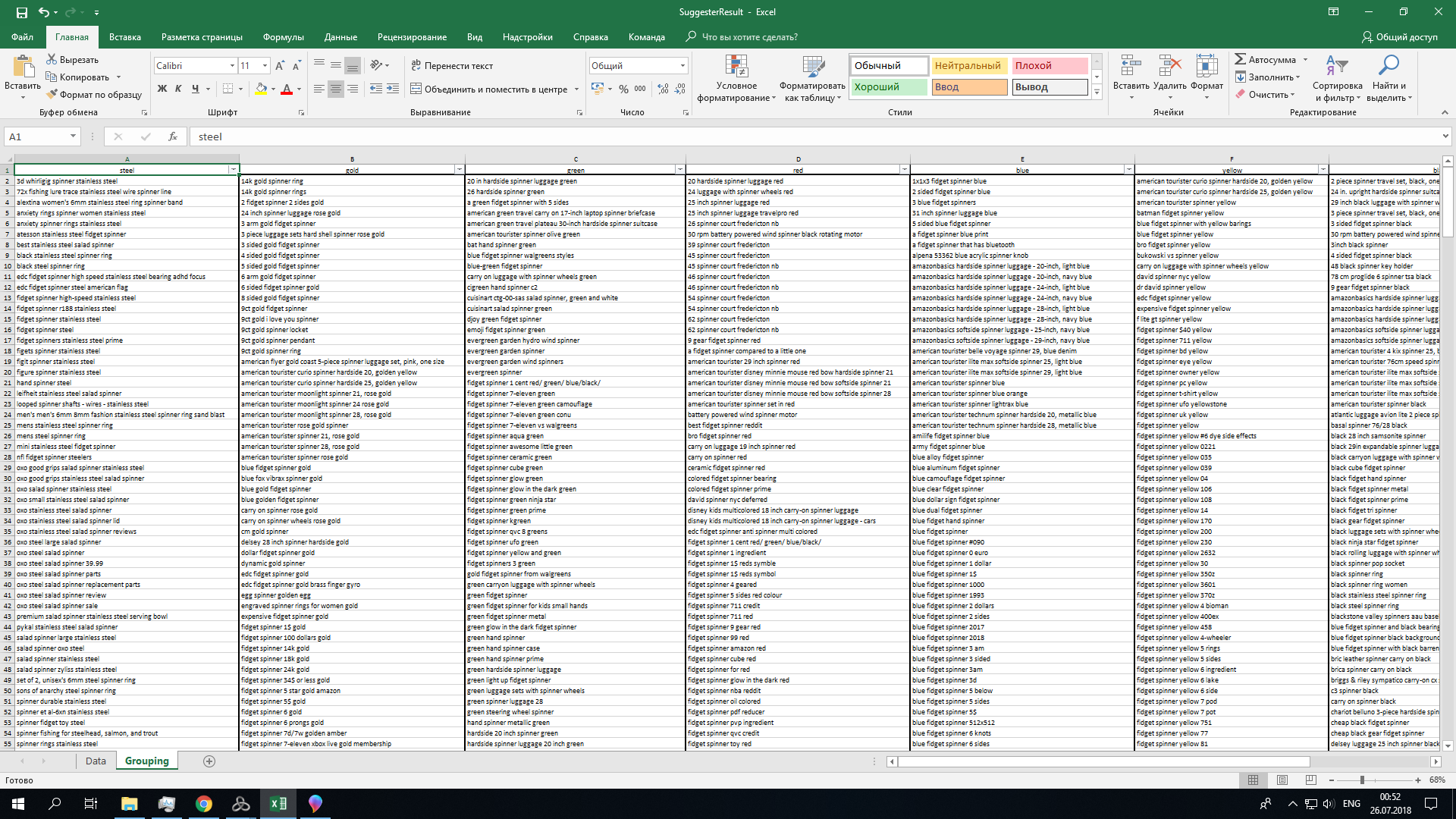Click the insert function fx icon
The image size is (1456, 819).
tap(173, 136)
